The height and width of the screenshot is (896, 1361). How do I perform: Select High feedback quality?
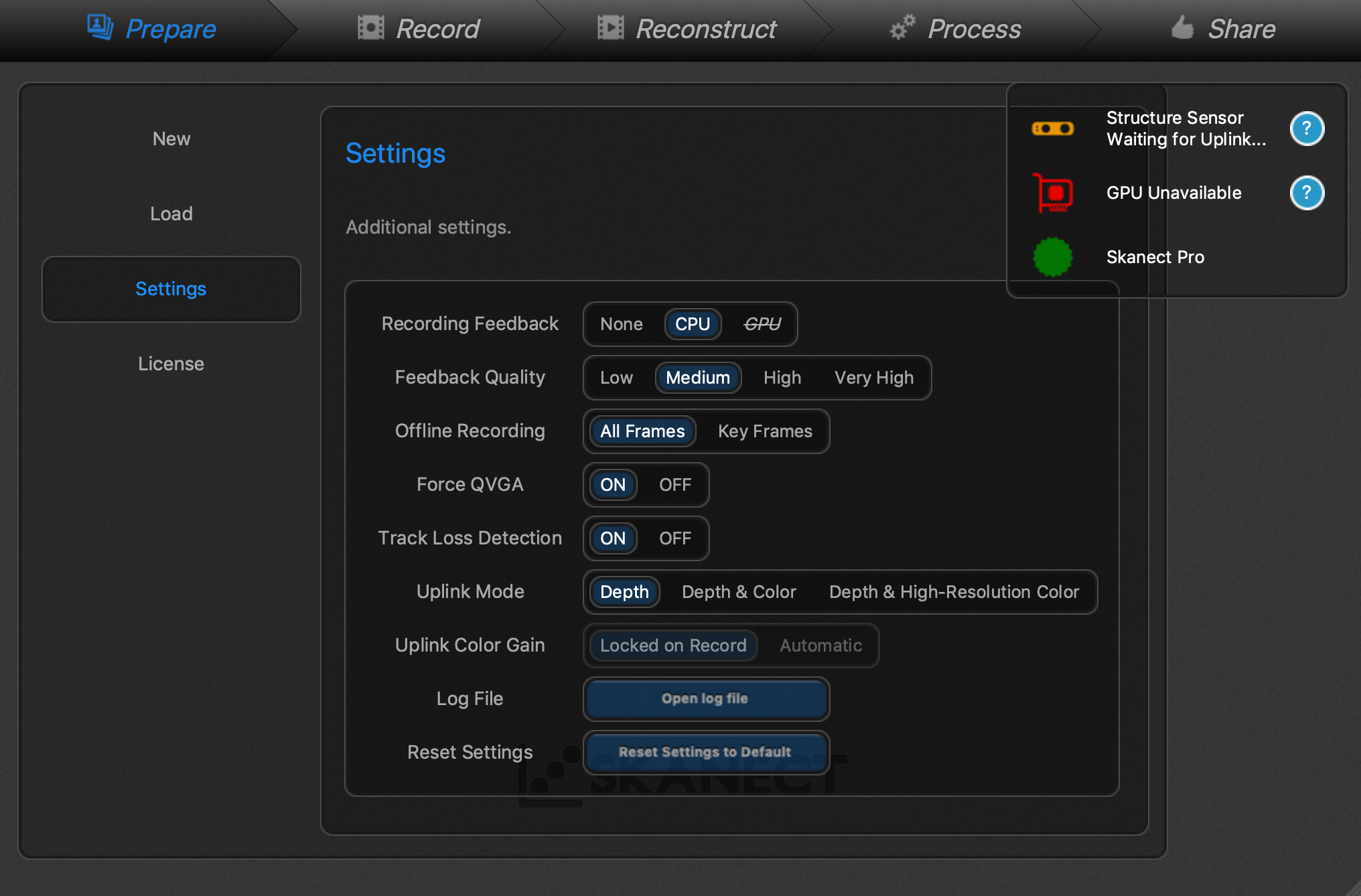click(x=782, y=378)
